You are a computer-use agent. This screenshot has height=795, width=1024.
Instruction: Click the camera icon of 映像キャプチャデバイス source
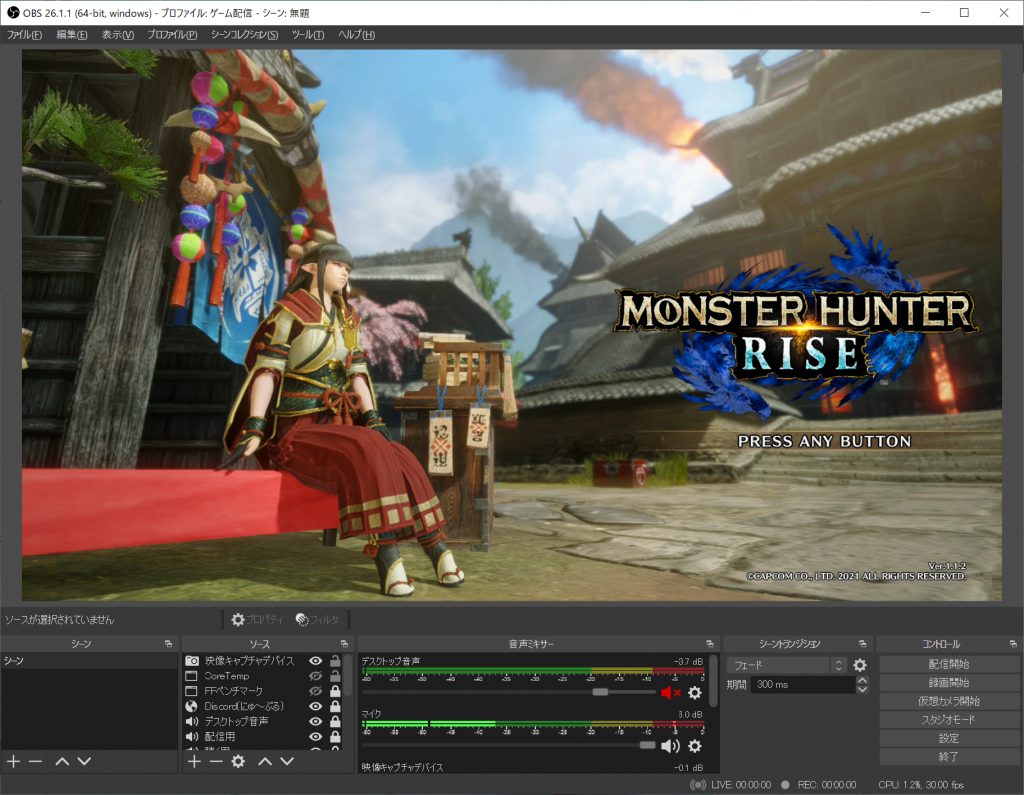click(x=192, y=660)
